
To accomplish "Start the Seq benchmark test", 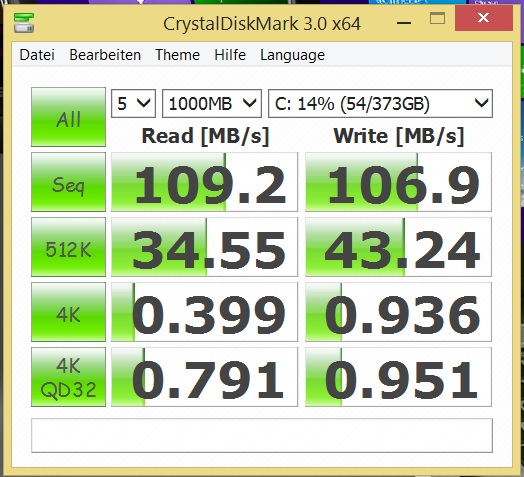I will (x=69, y=182).
